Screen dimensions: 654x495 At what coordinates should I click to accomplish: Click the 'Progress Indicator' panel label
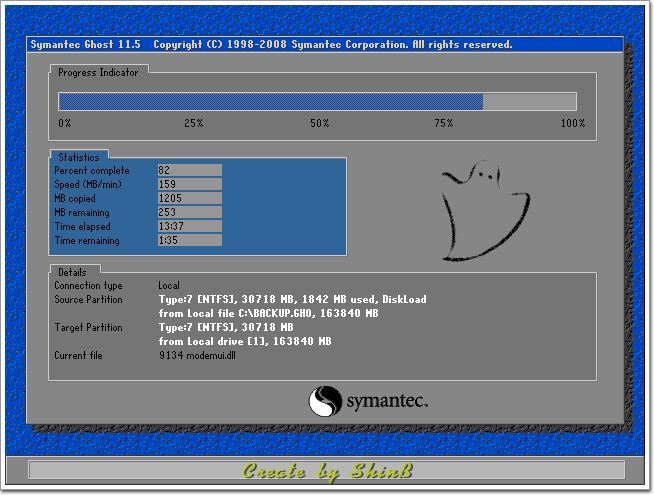(98, 73)
